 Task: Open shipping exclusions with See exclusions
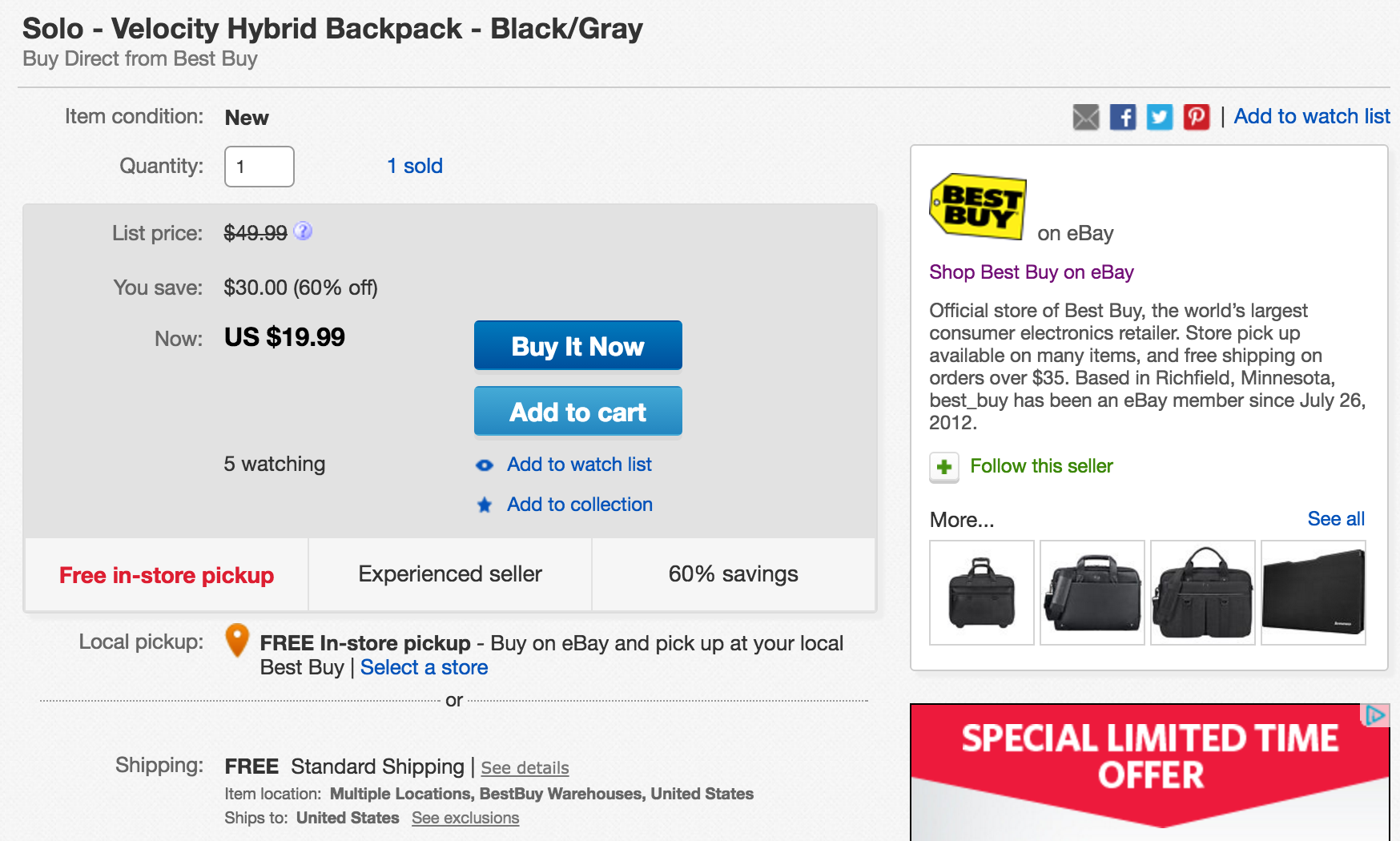pyautogui.click(x=465, y=818)
